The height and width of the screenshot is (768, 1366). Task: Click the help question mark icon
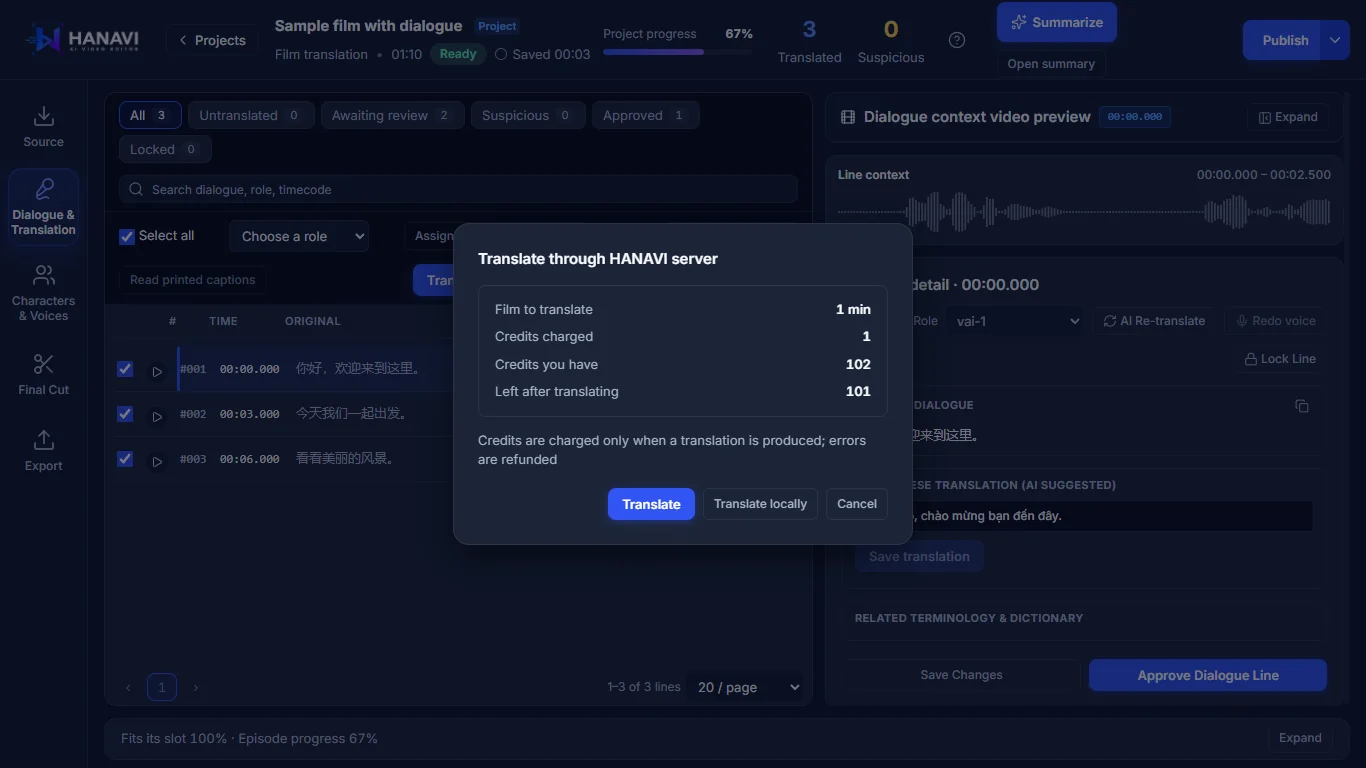tap(957, 40)
